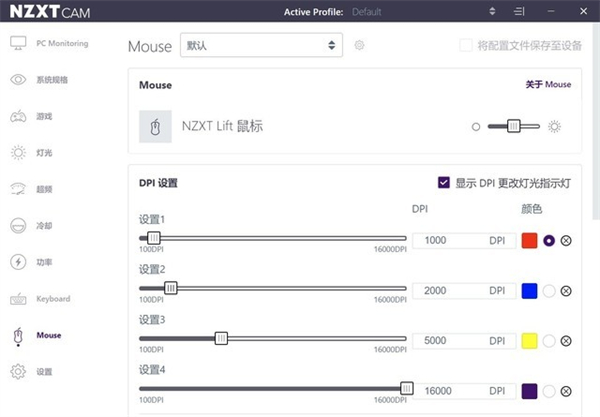Uncheck 显示 DPI 更改灯光指示灯 checkbox

pos(444,183)
